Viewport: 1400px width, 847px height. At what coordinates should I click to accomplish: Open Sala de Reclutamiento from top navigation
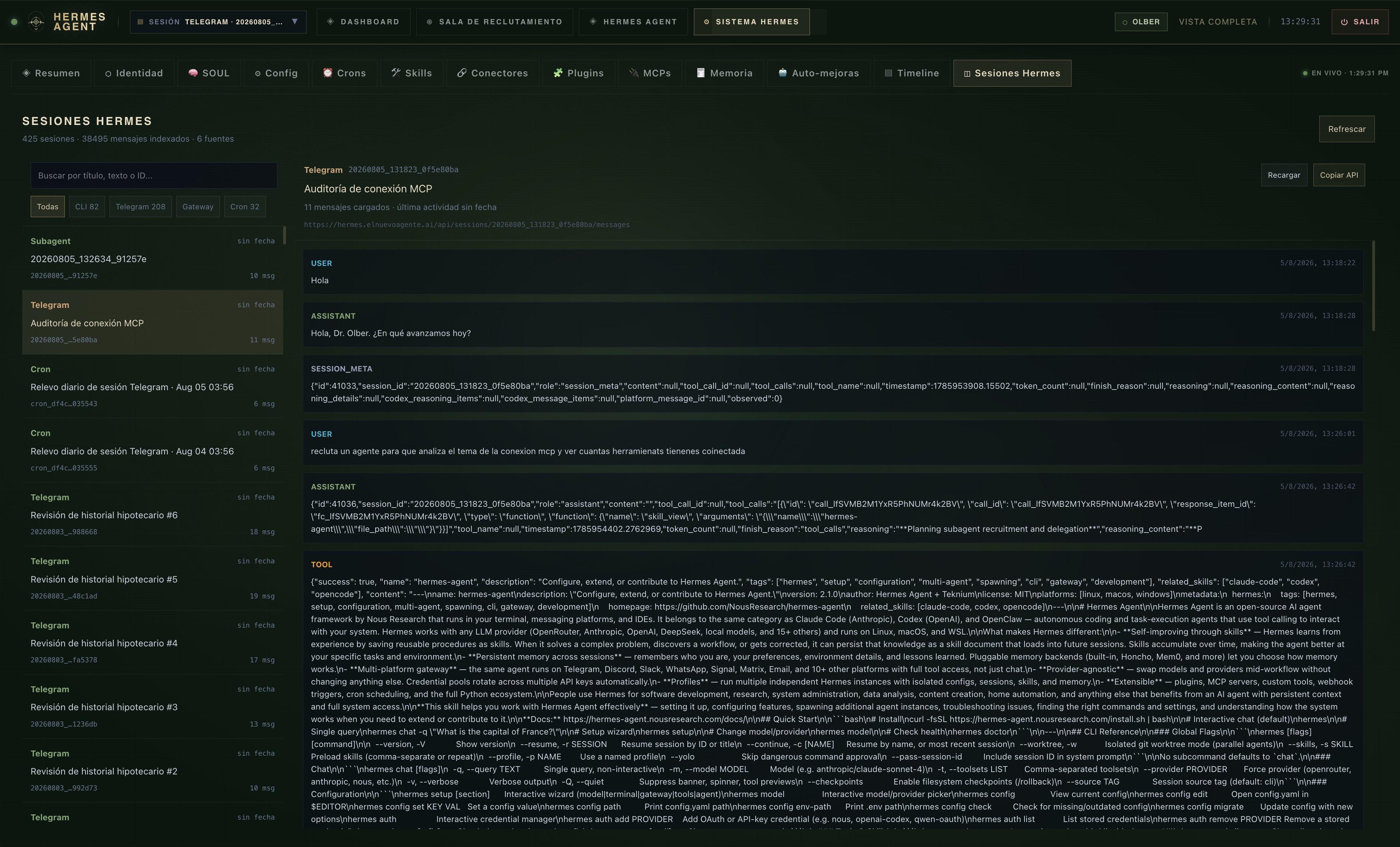[494, 22]
